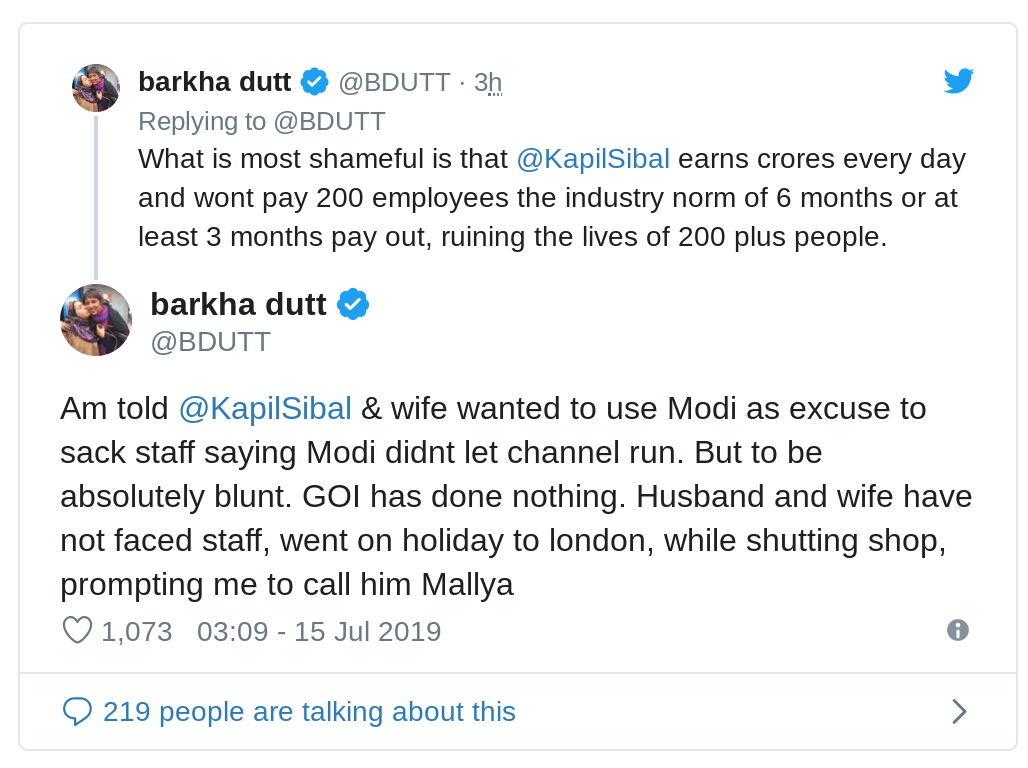This screenshot has height=768, width=1028.
Task: Open the tweet info icon
Action: tap(957, 630)
